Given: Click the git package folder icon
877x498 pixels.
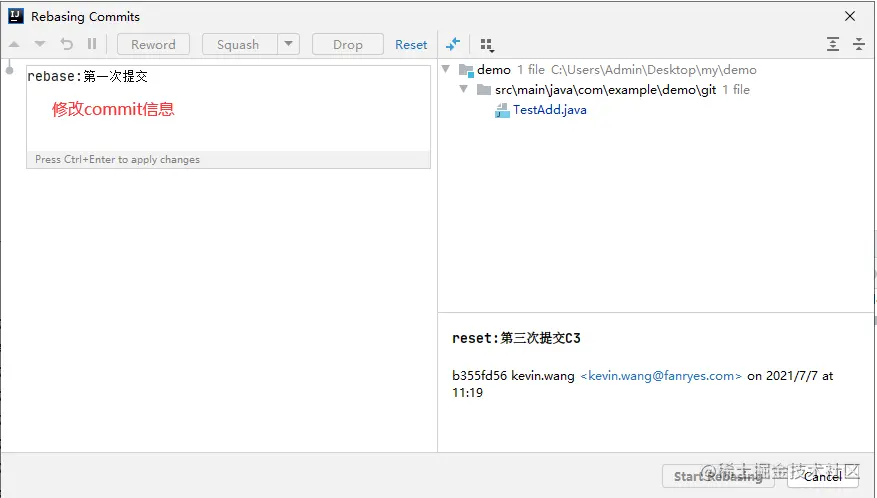Looking at the screenshot, I should pos(484,90).
